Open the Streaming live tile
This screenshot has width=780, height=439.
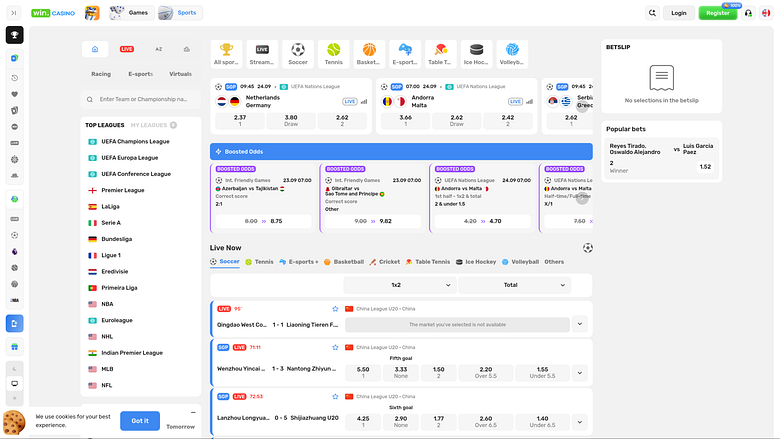coord(262,54)
